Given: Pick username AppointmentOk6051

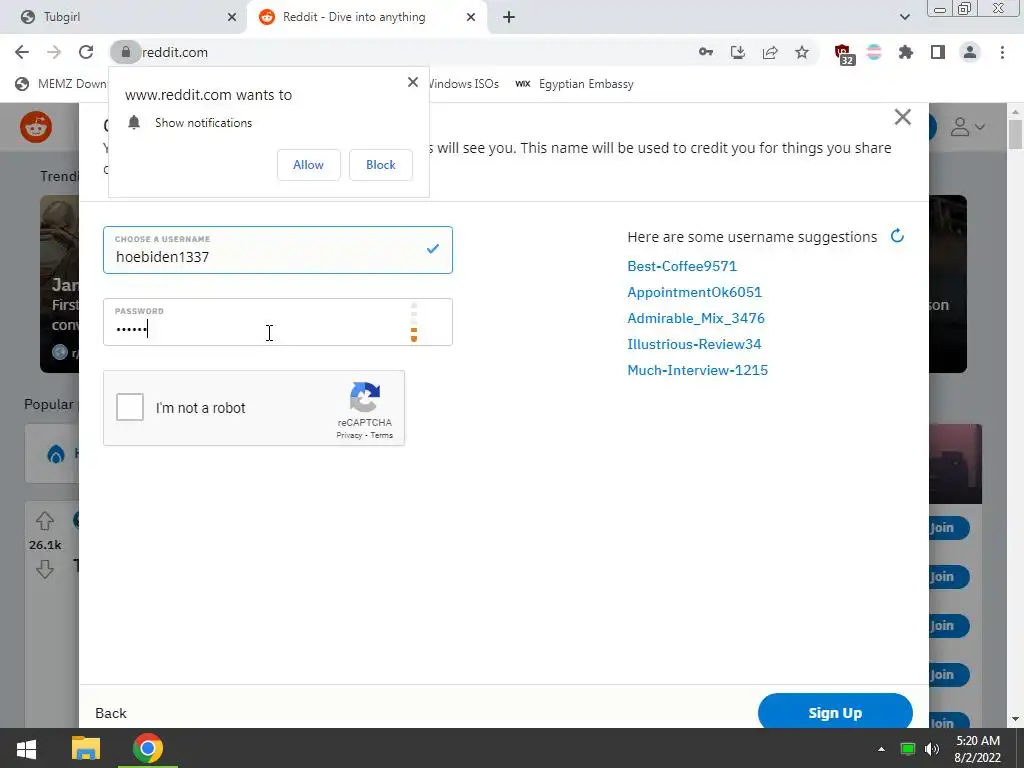Looking at the screenshot, I should tap(694, 292).
